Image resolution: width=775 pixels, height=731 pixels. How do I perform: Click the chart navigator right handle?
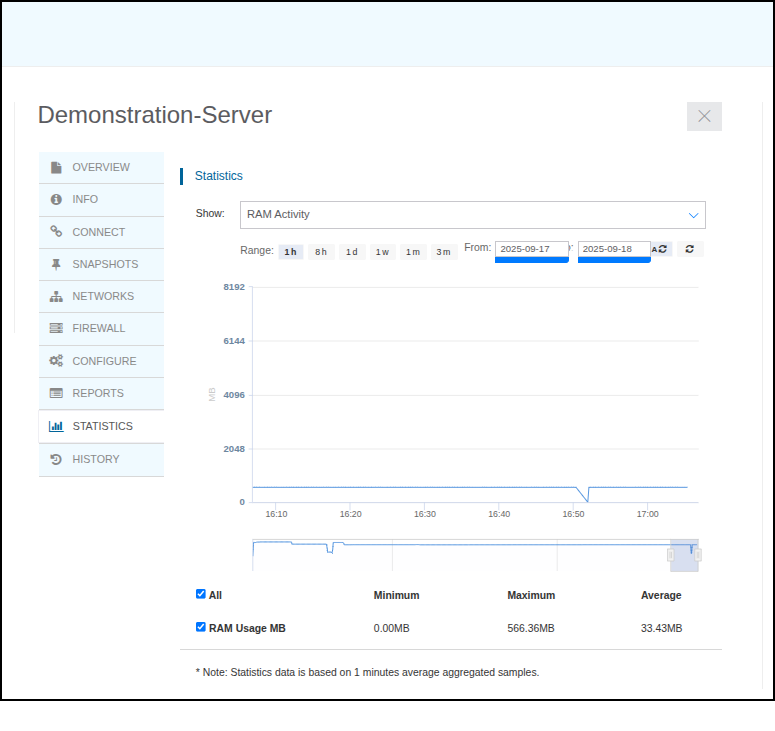[698, 554]
